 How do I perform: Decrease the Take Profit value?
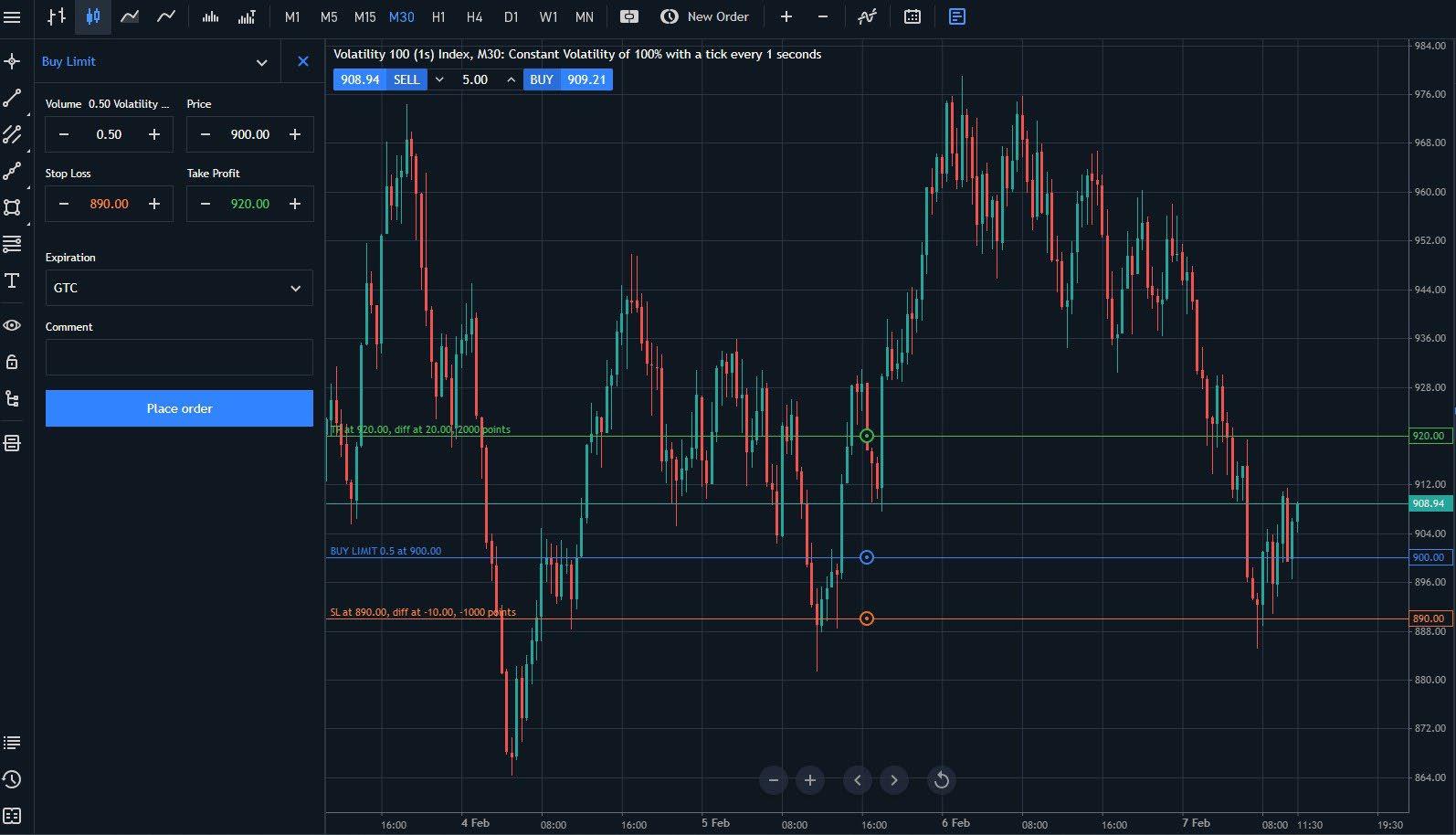pos(206,204)
